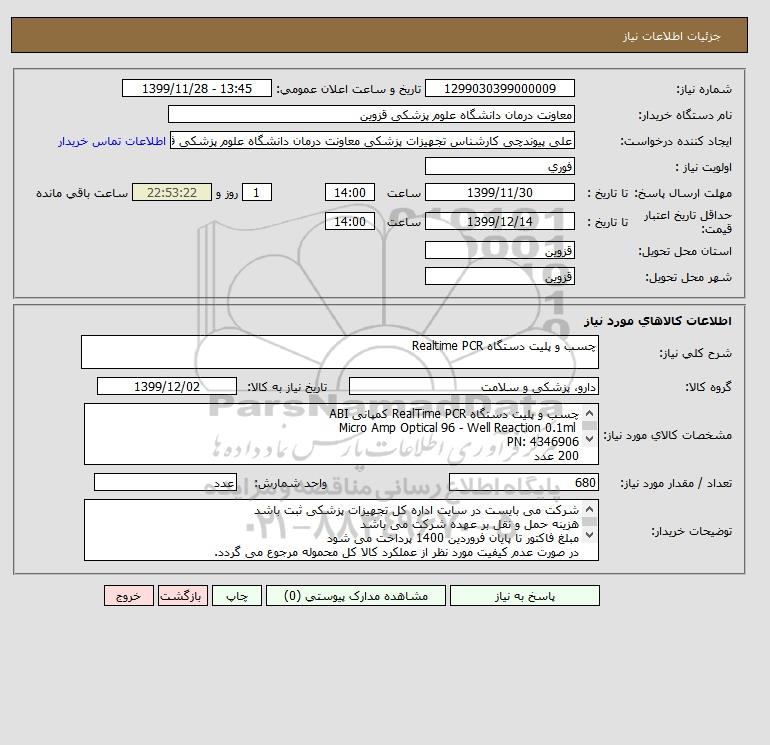This screenshot has width=770, height=745.
Task: Click the announcement date field 1399/11/28 - 13:45
Action: pos(196,88)
